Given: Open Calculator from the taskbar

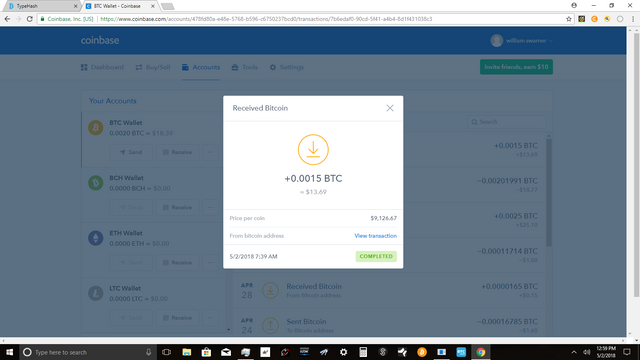Looking at the screenshot, I should tap(363, 352).
